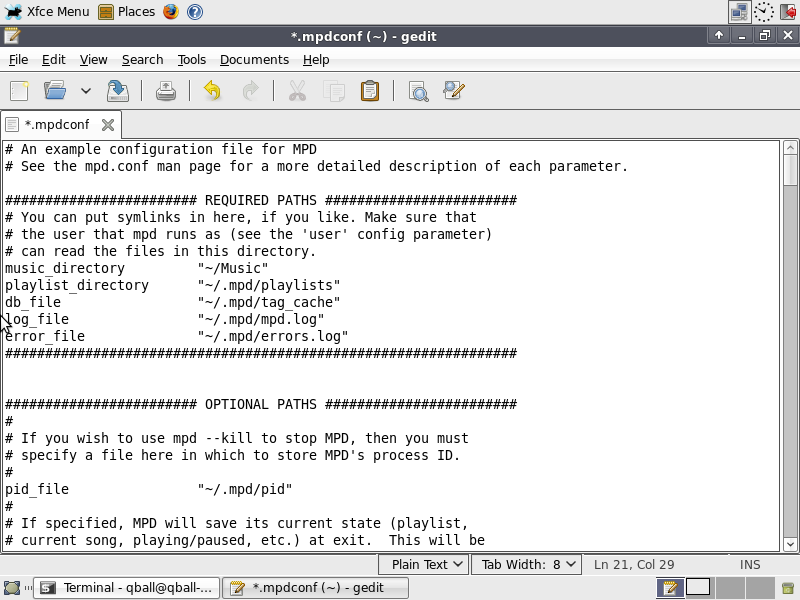This screenshot has height=600, width=800.
Task: Toggle the second workspace in pager
Action: coord(698,588)
